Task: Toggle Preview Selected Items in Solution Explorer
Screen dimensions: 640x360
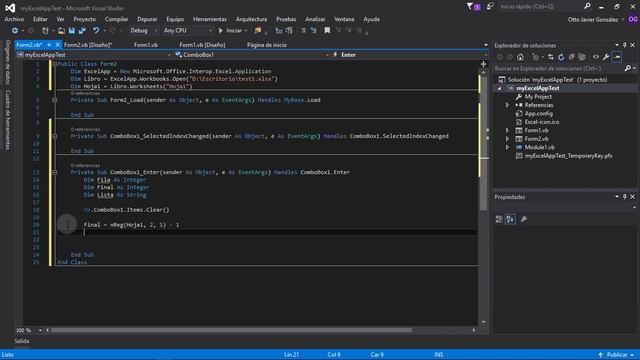Action: 617,57
